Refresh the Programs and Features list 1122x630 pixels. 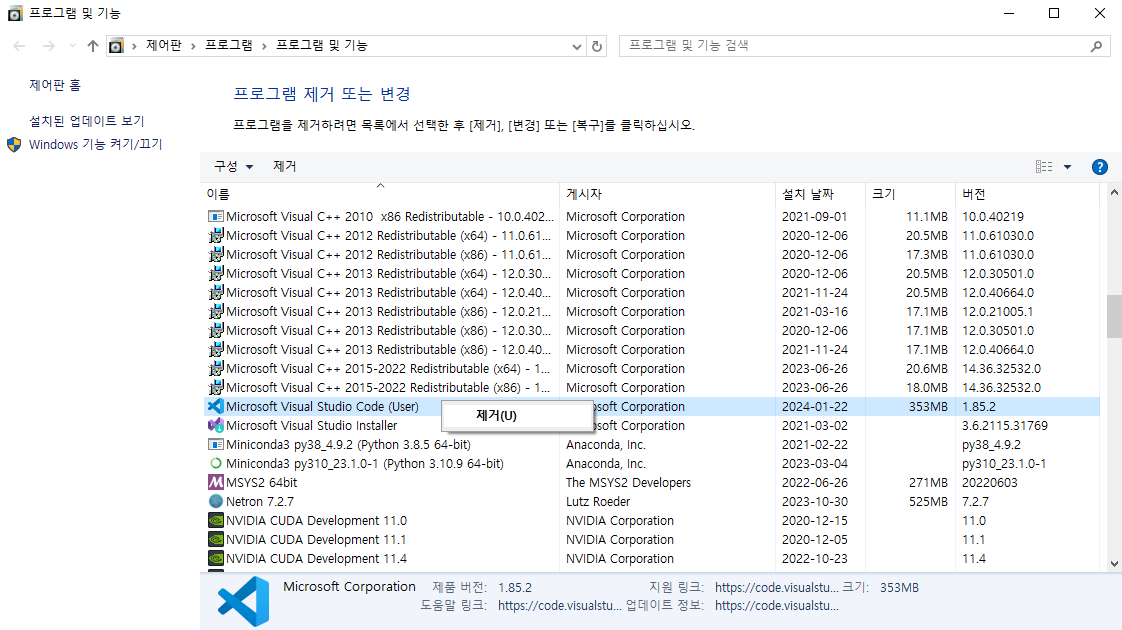pyautogui.click(x=597, y=47)
